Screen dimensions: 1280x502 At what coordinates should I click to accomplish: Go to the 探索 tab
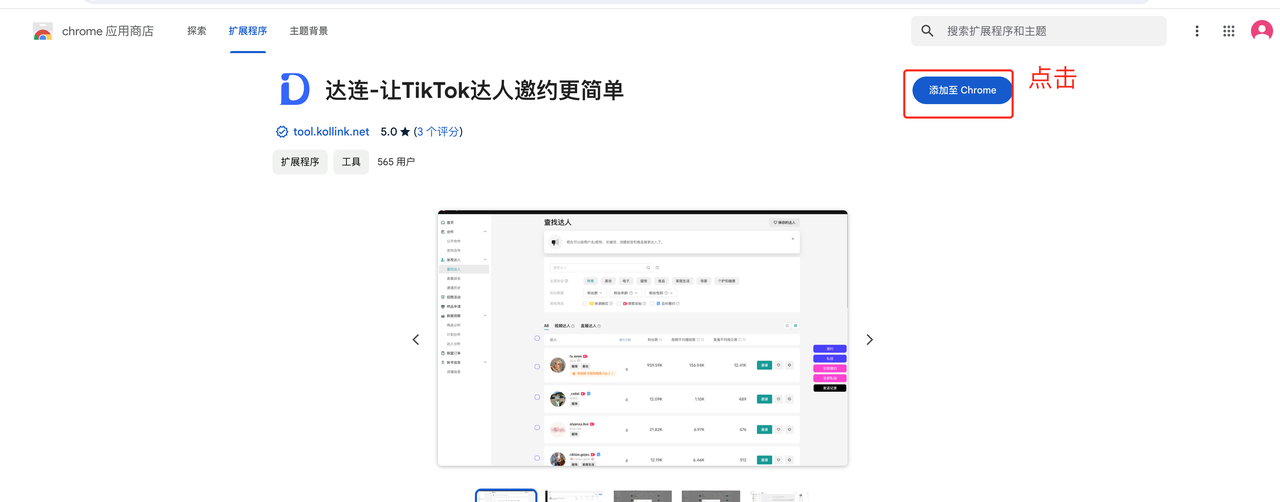point(197,31)
